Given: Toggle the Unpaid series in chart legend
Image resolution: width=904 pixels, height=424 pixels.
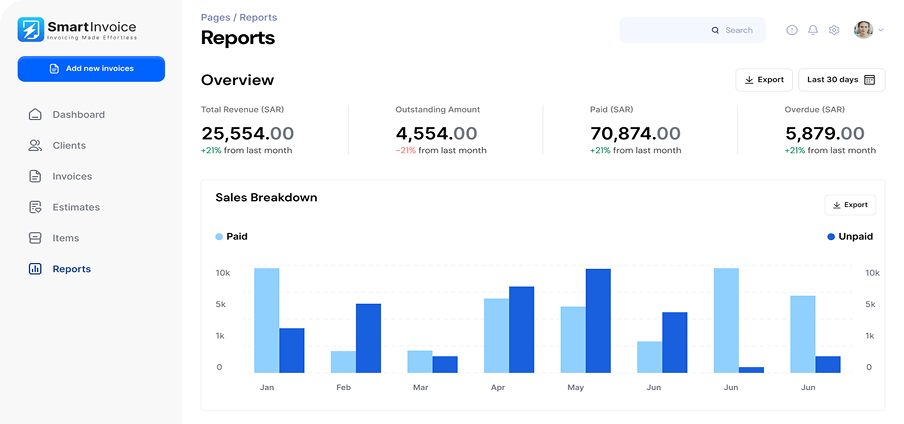Looking at the screenshot, I should (849, 237).
